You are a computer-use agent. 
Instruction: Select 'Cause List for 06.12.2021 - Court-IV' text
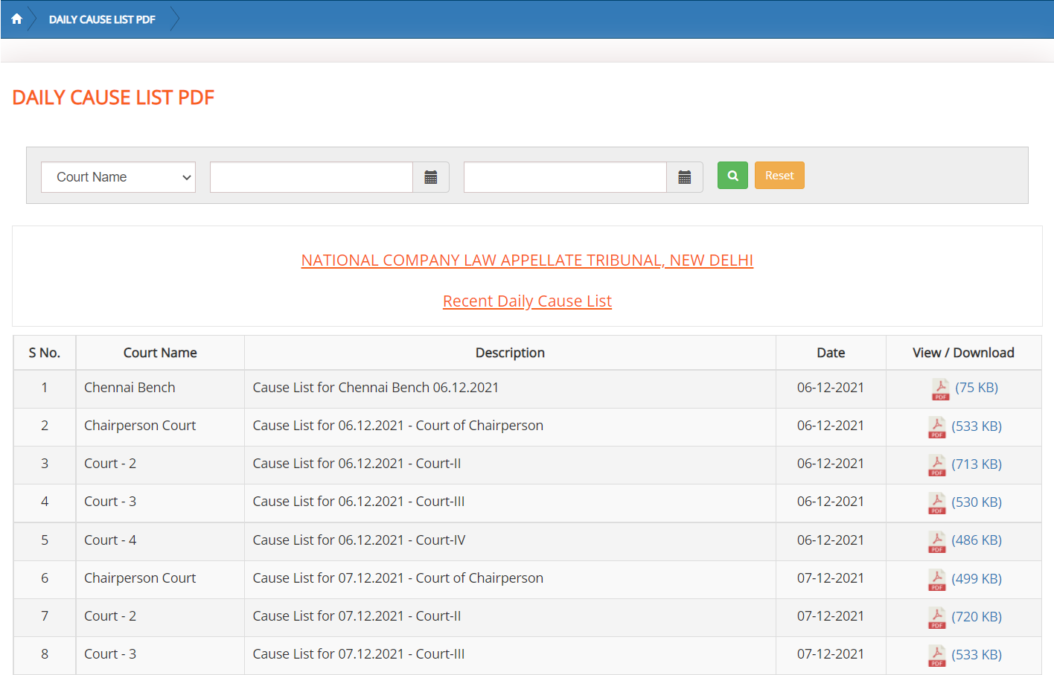359,540
